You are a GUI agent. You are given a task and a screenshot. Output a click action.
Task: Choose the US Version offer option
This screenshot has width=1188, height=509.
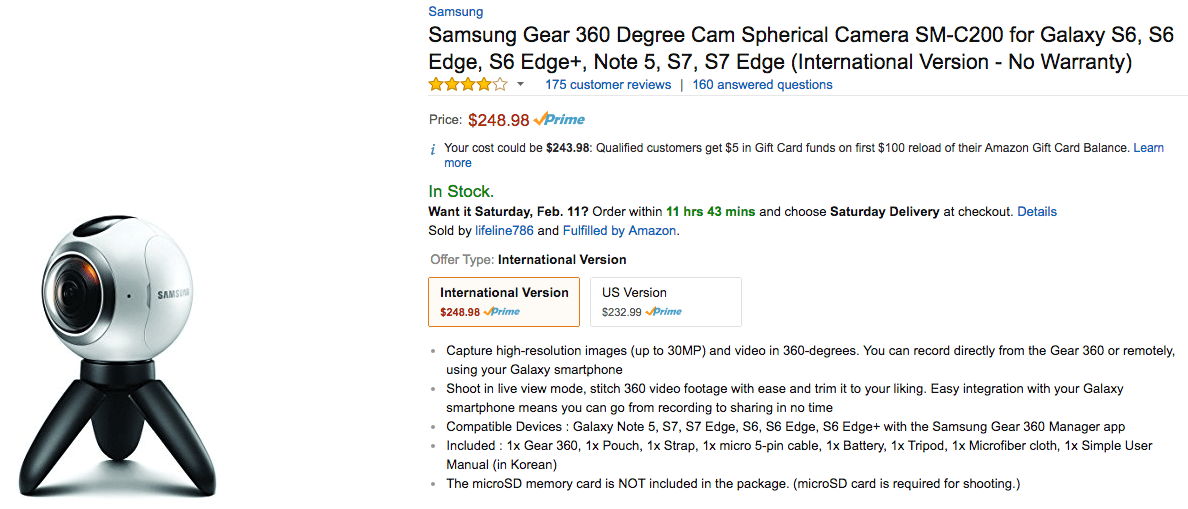[666, 301]
